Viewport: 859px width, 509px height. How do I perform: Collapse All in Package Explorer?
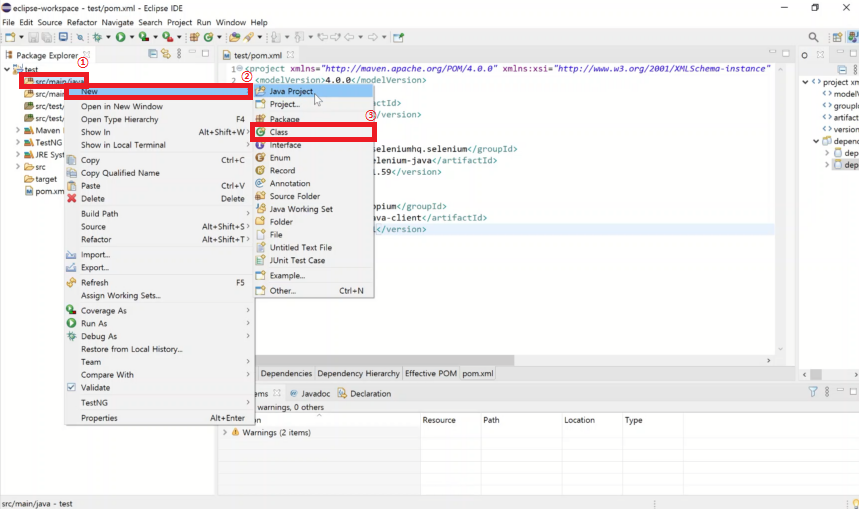click(153, 54)
